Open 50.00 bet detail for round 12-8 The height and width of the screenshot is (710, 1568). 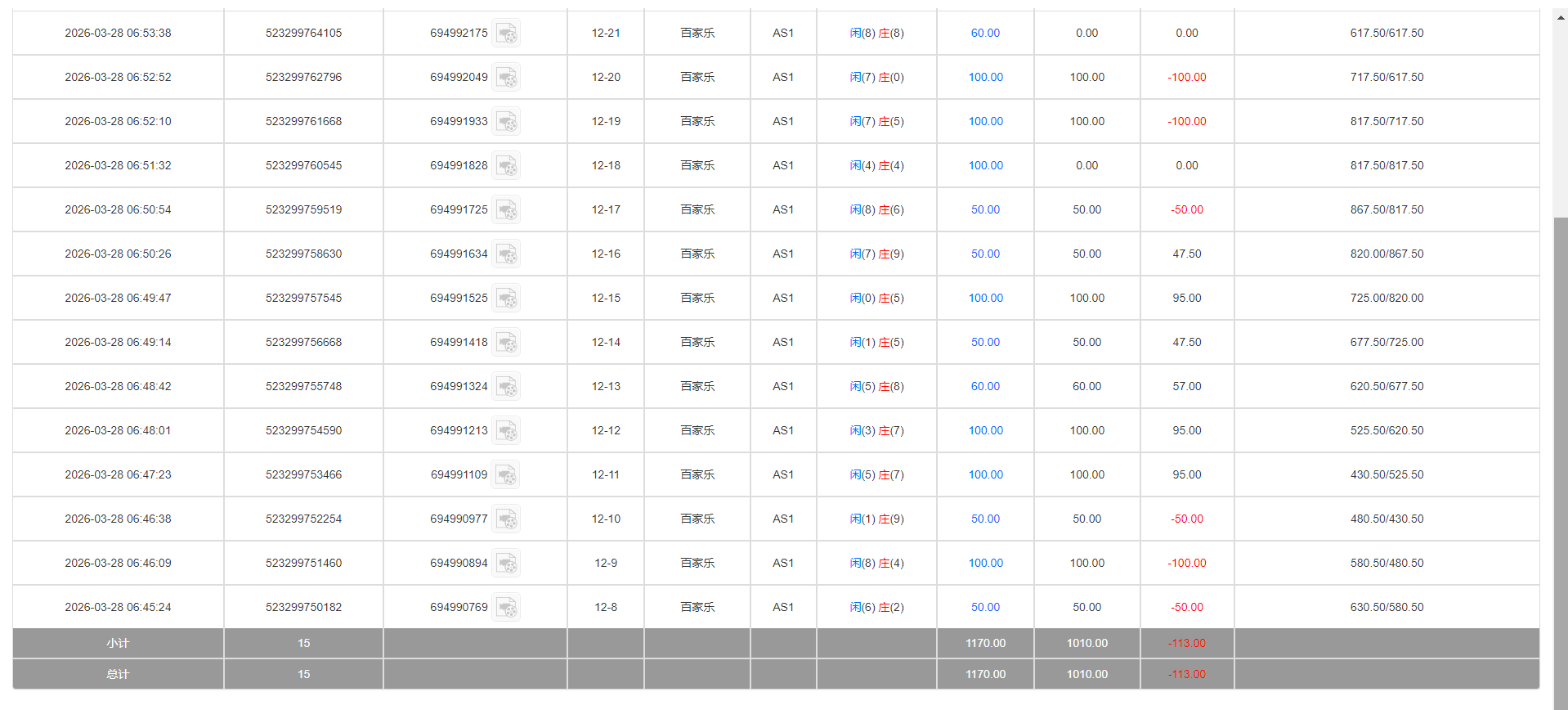pos(985,607)
